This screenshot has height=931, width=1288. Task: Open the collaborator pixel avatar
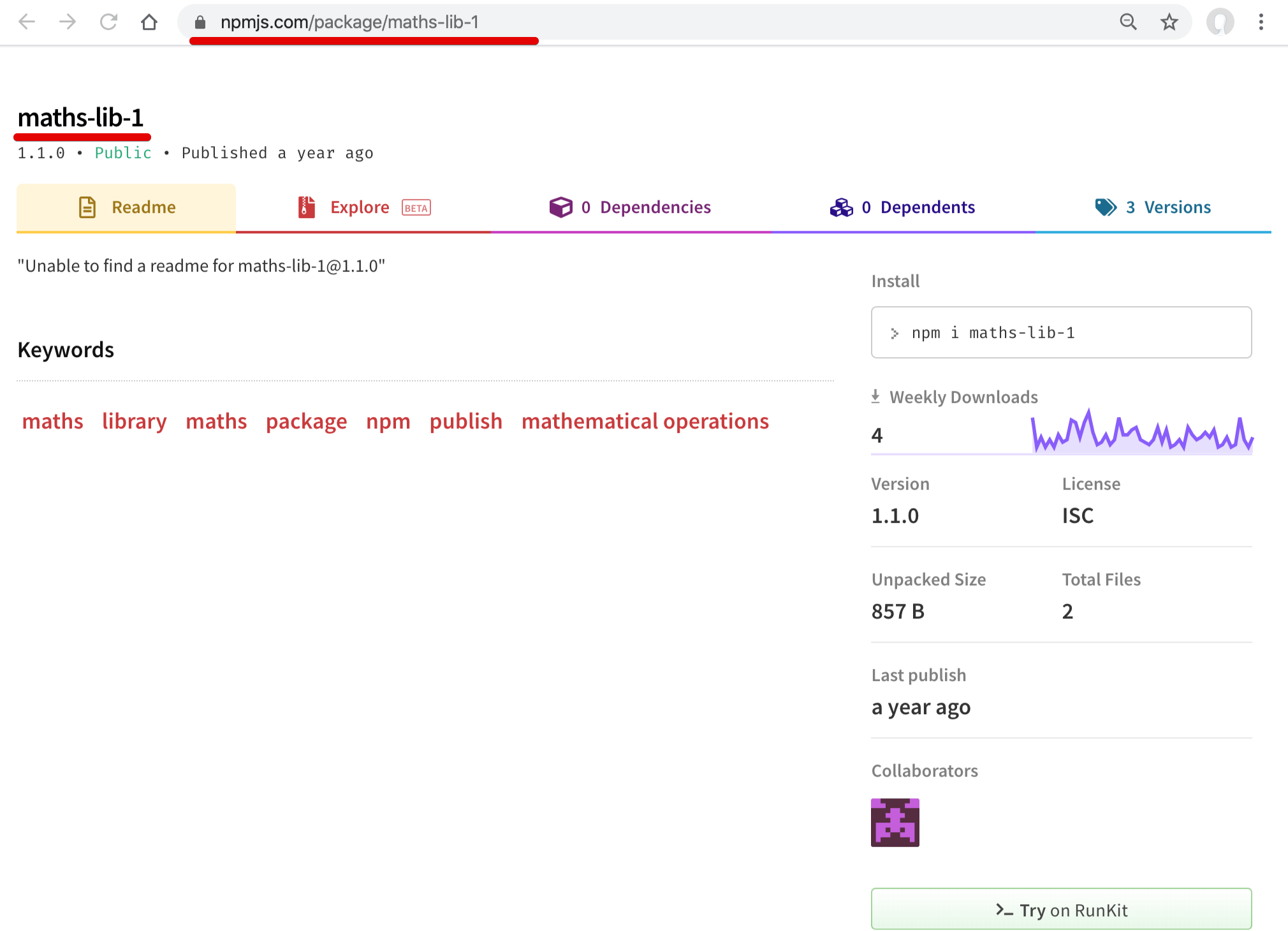[x=895, y=822]
